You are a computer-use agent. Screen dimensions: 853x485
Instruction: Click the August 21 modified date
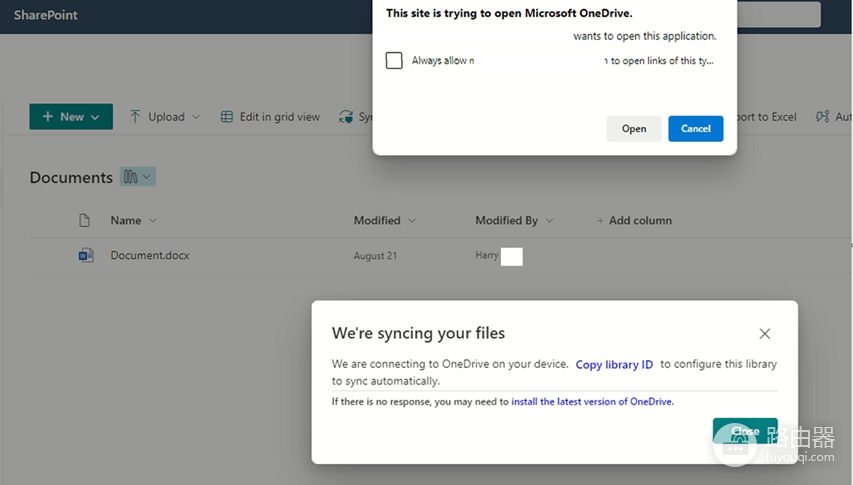[x=375, y=256]
